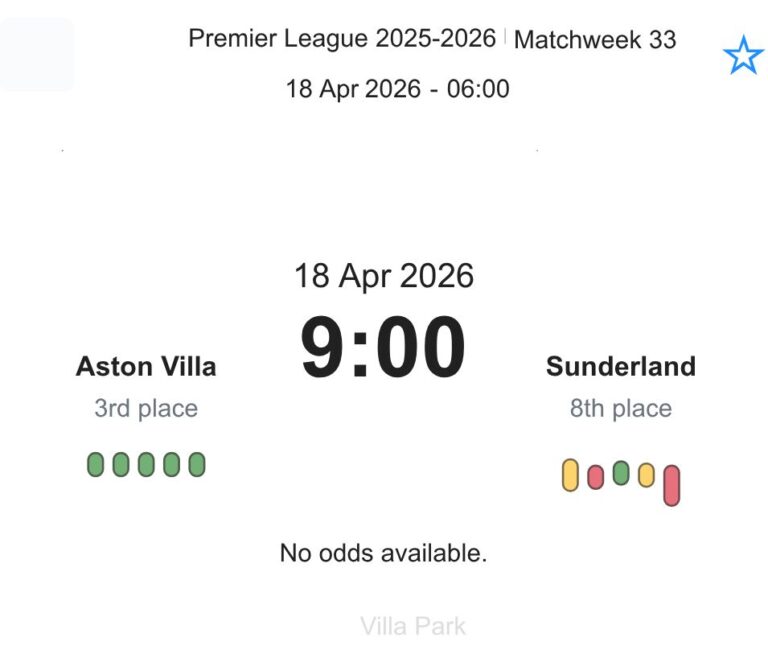This screenshot has height=654, width=768.
Task: Click Aston Villa's middle green form indicator
Action: (146, 465)
